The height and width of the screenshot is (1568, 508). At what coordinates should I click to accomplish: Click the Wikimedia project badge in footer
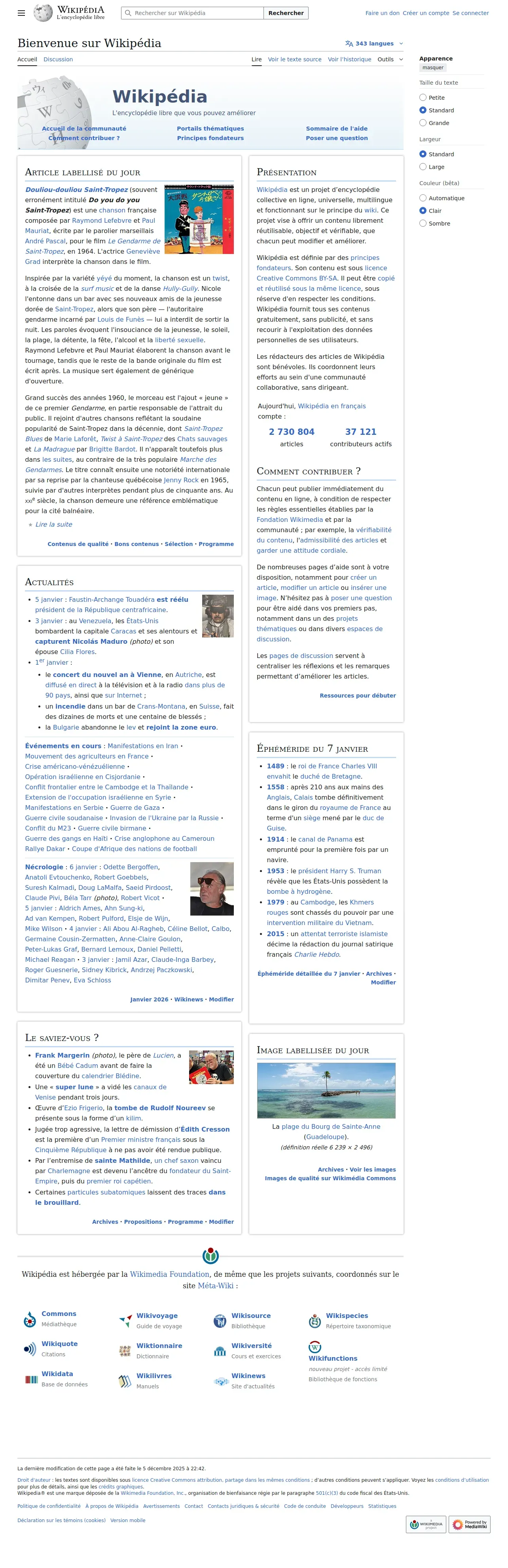[x=426, y=1525]
